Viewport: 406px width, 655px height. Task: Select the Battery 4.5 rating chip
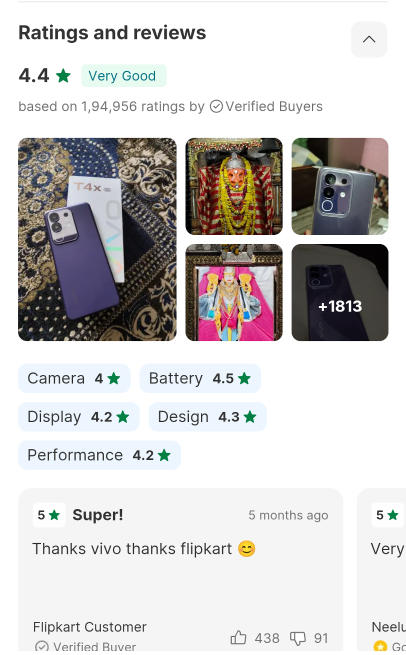(x=200, y=378)
